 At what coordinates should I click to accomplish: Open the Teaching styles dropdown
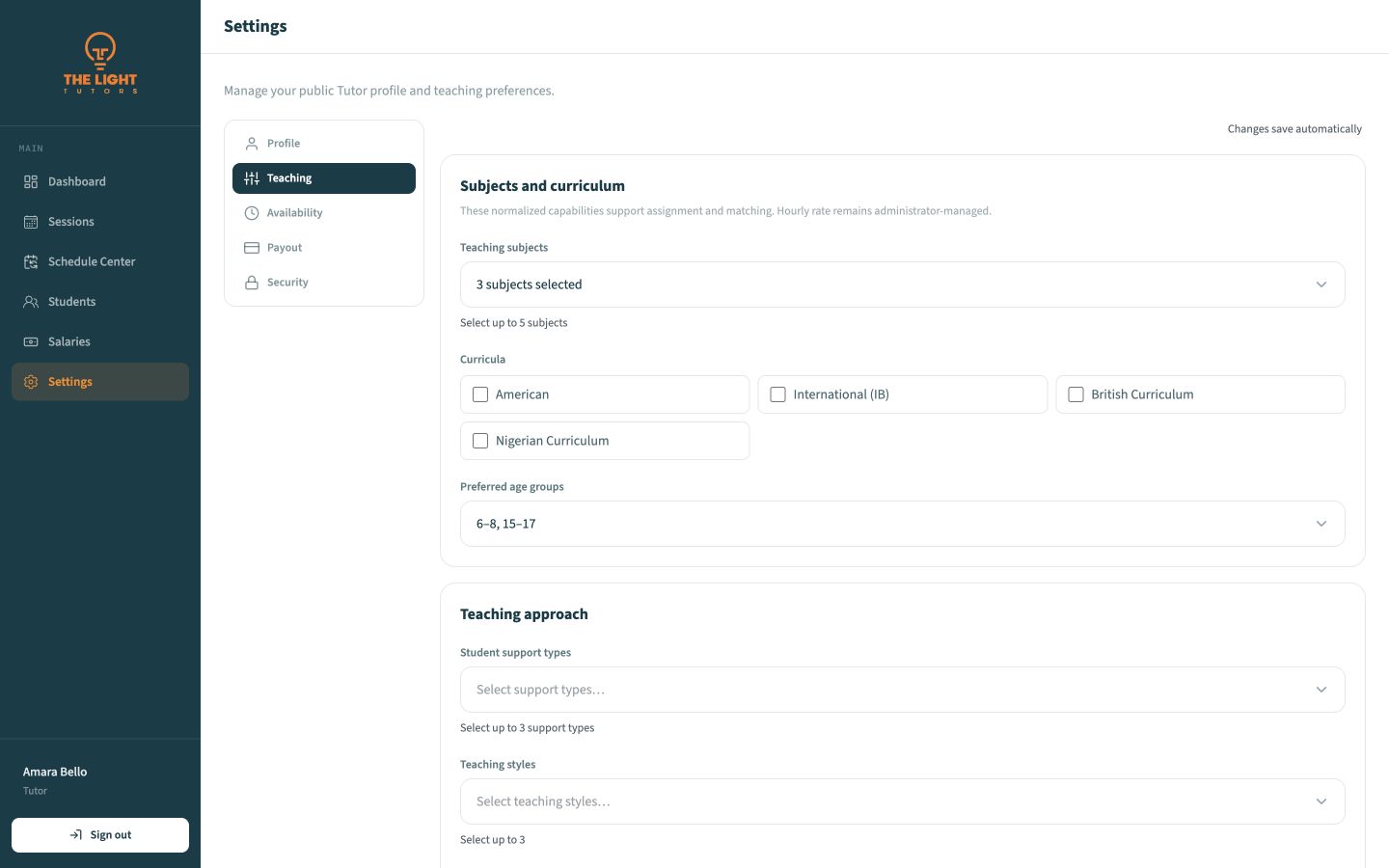pos(903,801)
